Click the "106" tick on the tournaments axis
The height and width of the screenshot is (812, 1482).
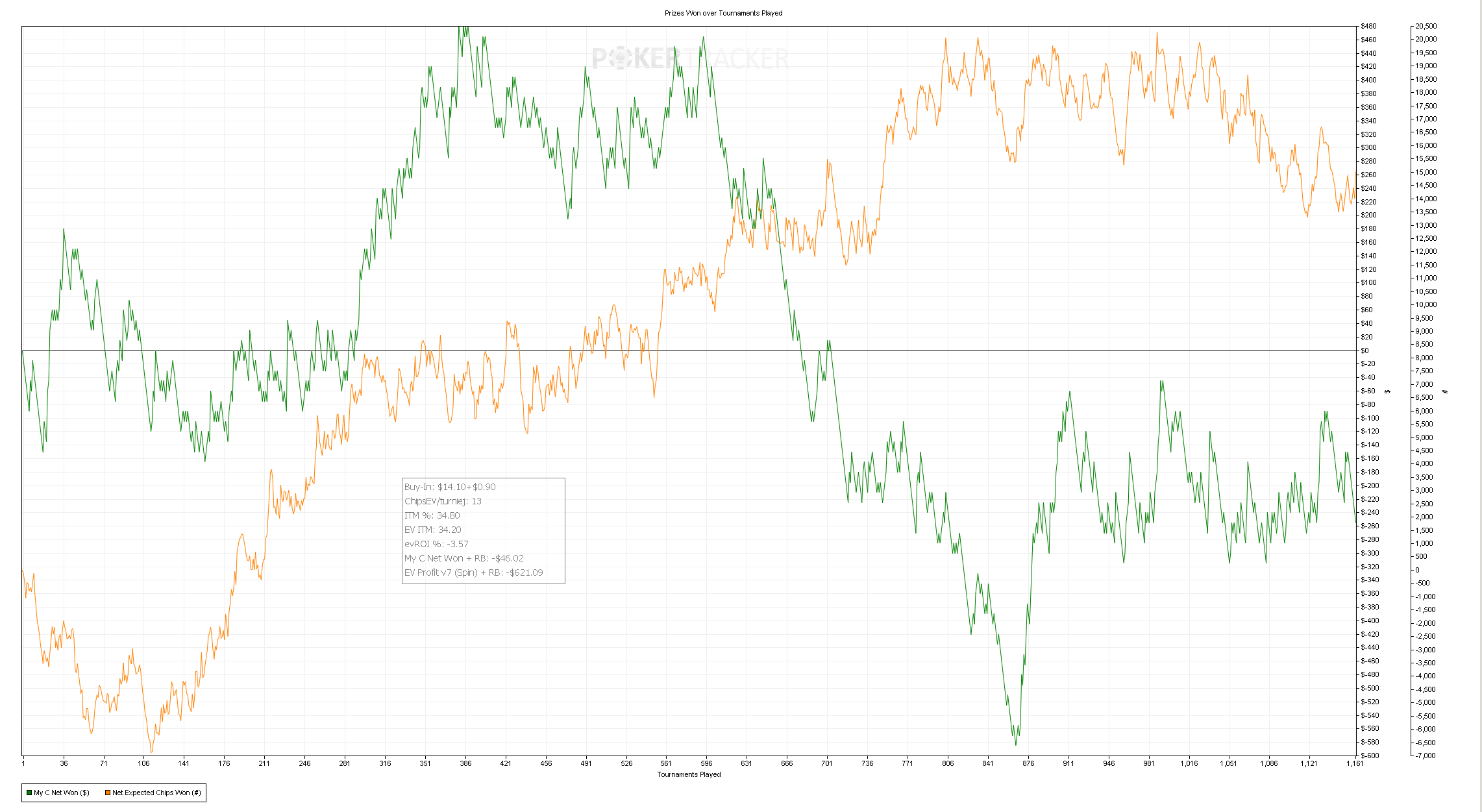pos(143,763)
